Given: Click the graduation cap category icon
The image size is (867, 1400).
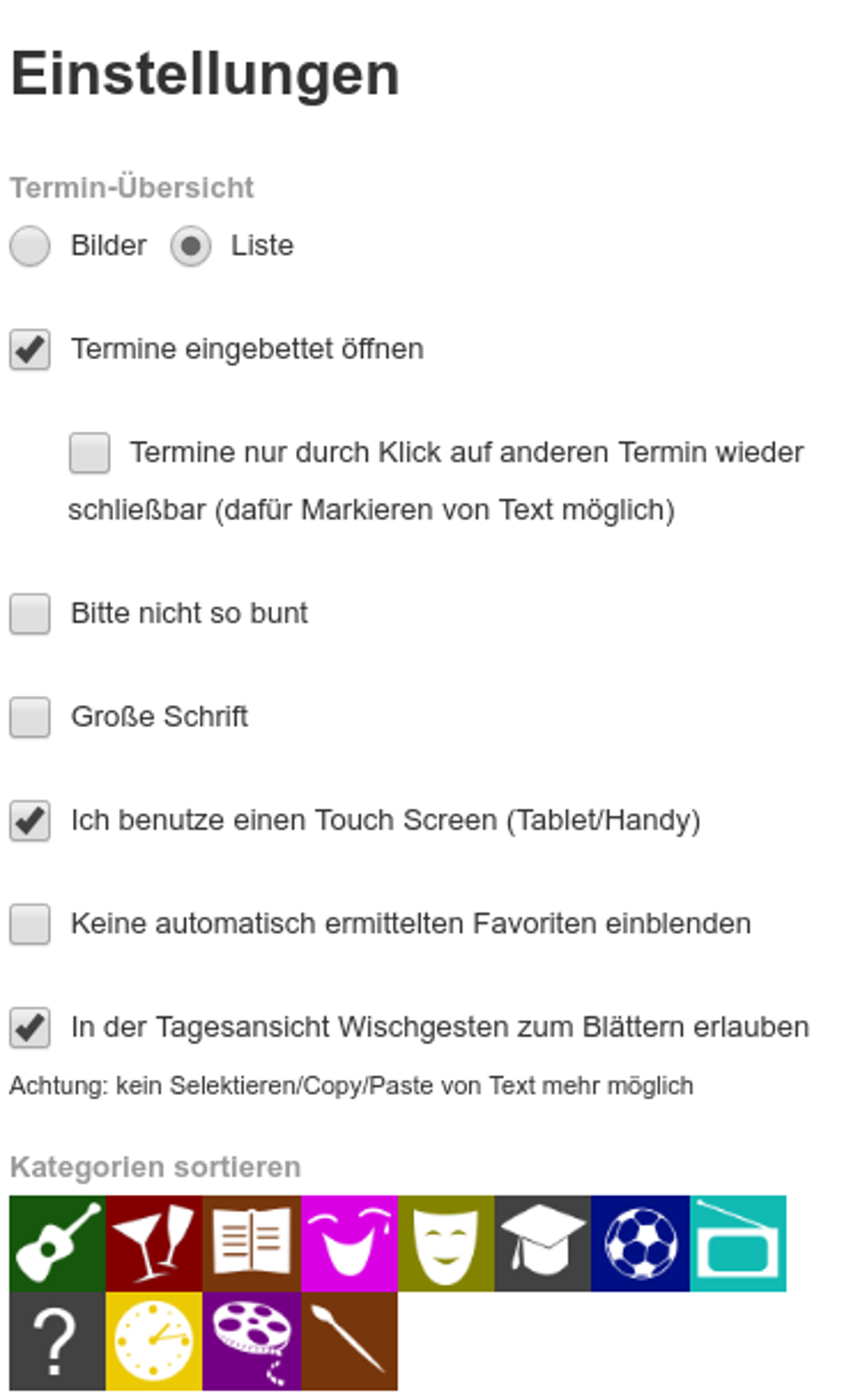Looking at the screenshot, I should (542, 1243).
